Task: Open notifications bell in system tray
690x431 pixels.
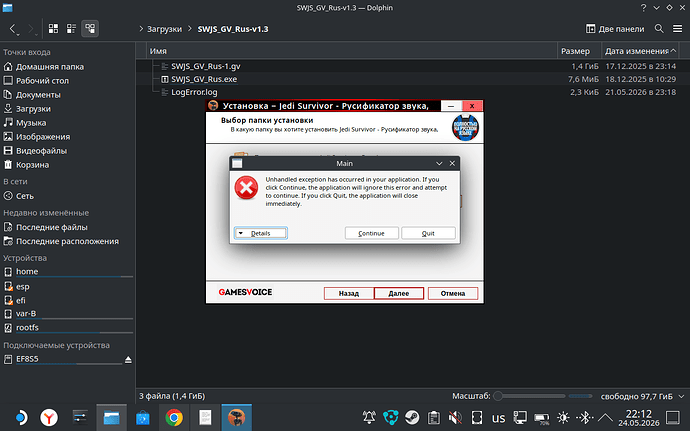Action: [369, 417]
